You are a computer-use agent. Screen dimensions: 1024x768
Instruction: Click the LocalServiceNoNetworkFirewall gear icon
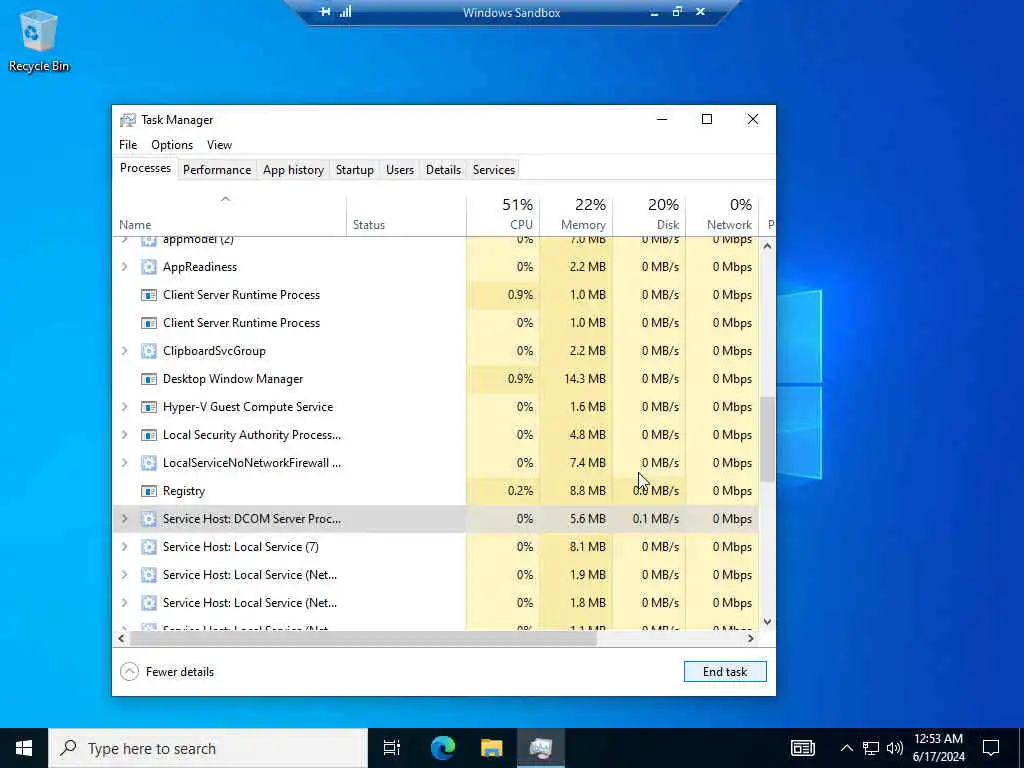pos(149,464)
